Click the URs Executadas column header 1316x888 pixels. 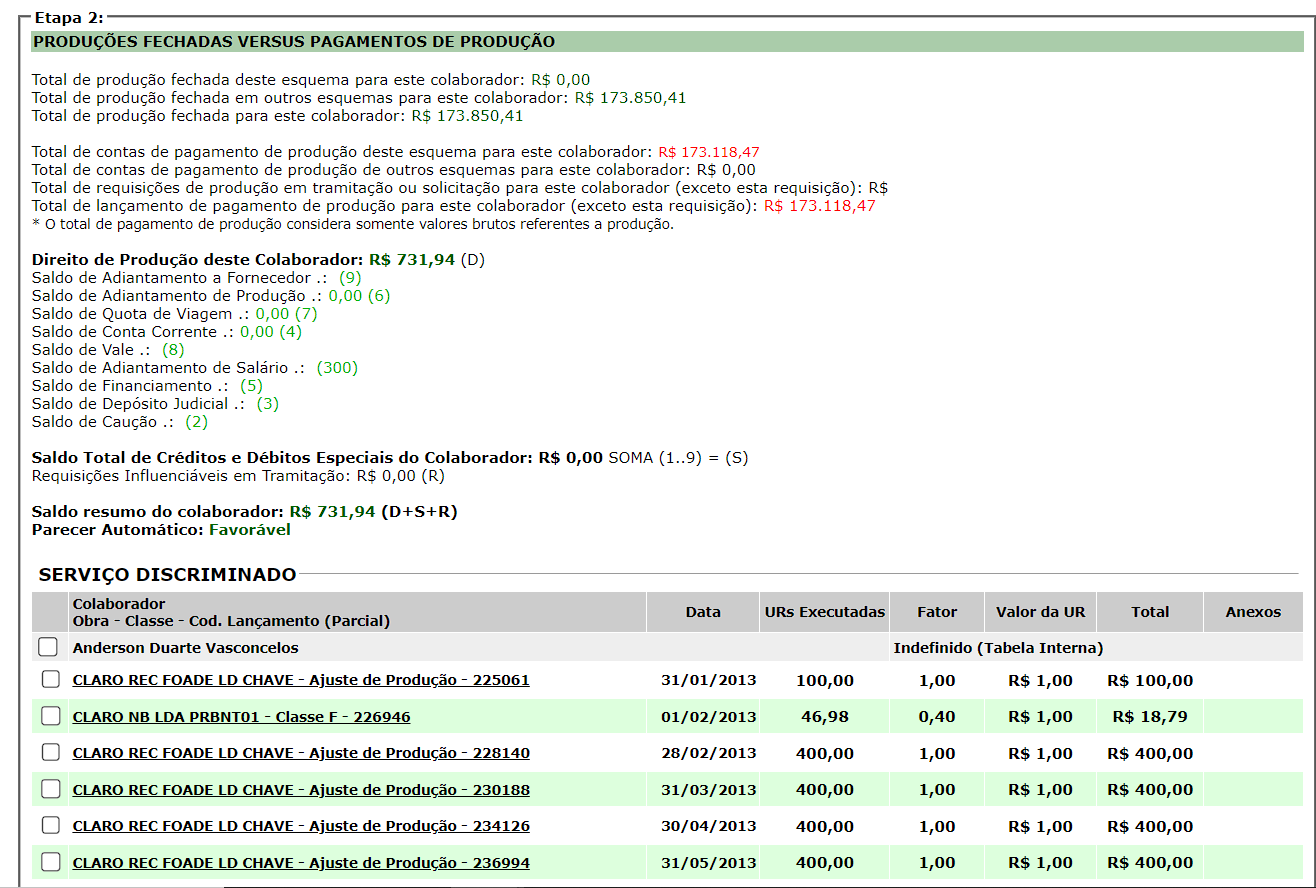coord(824,612)
